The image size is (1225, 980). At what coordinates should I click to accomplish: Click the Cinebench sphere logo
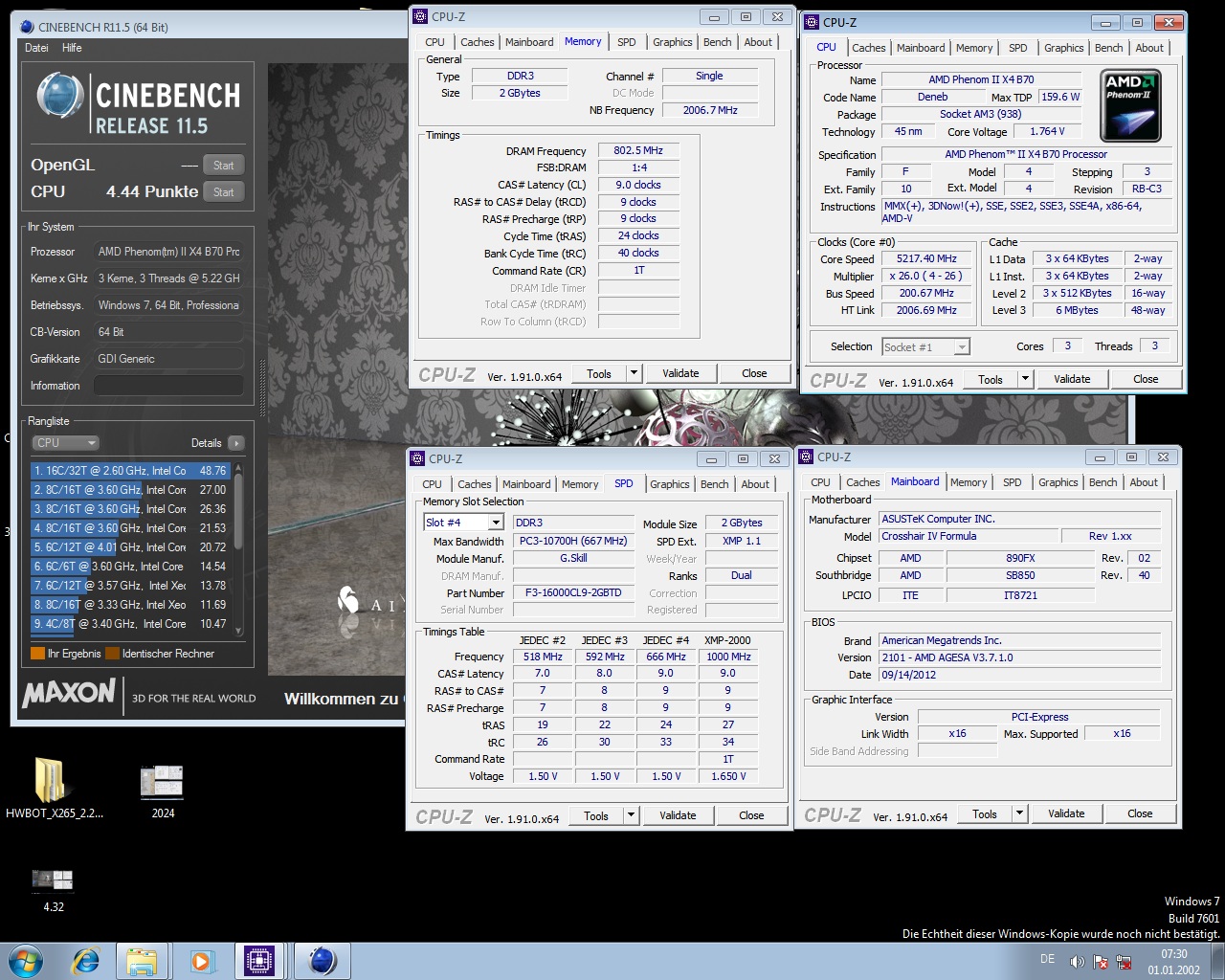[60, 97]
